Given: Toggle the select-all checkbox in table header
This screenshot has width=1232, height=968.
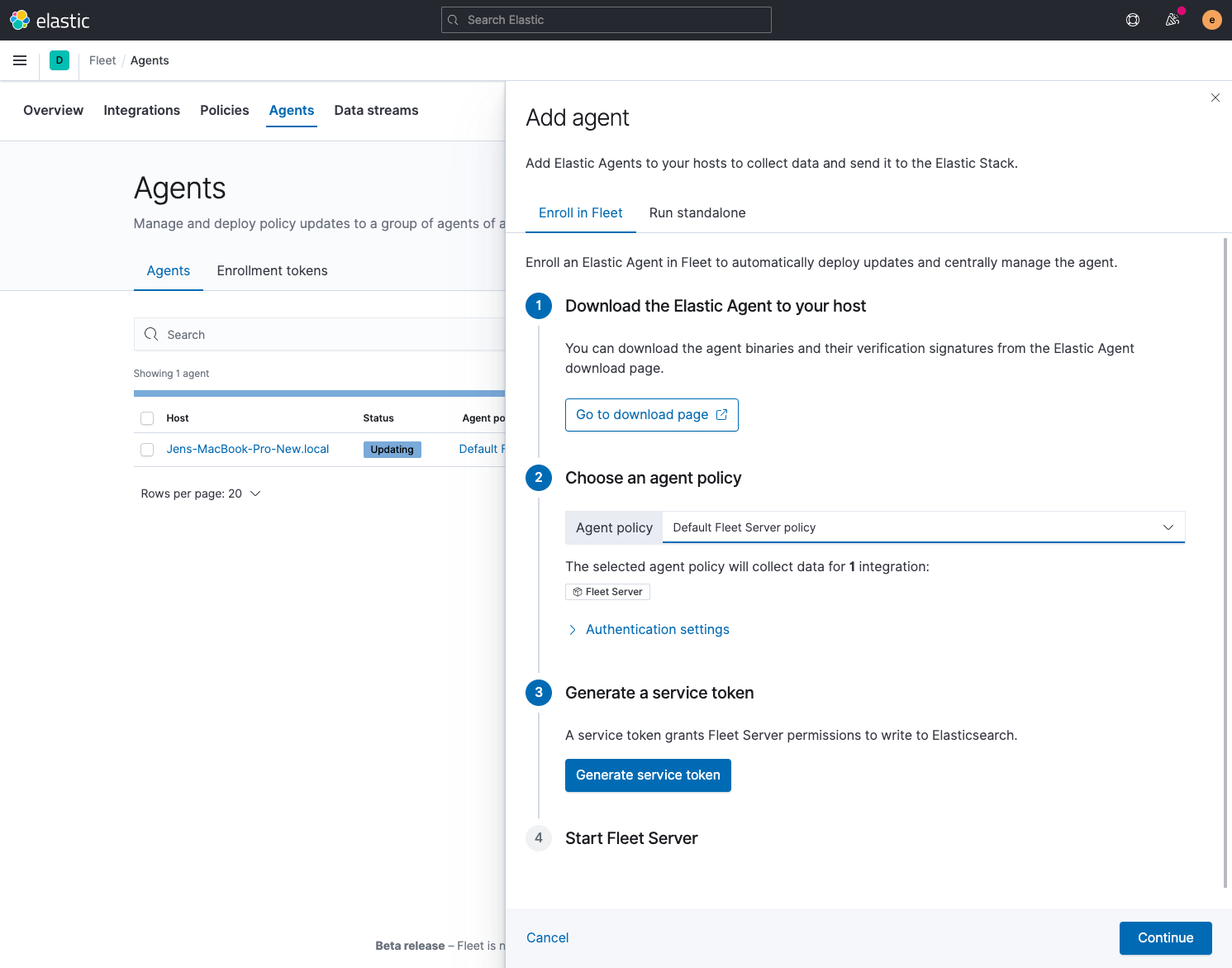Looking at the screenshot, I should [x=147, y=418].
